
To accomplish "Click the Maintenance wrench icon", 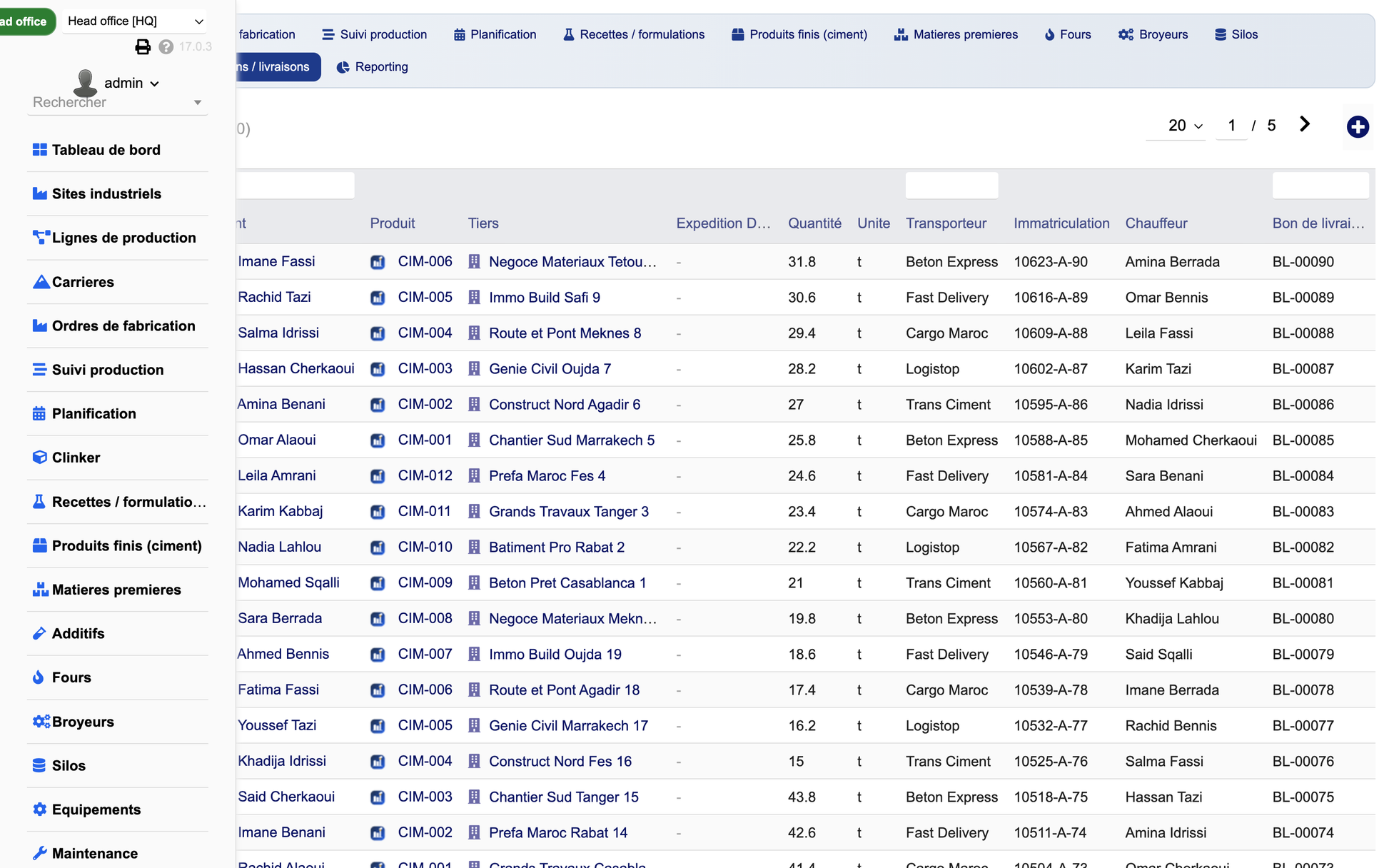I will point(40,853).
